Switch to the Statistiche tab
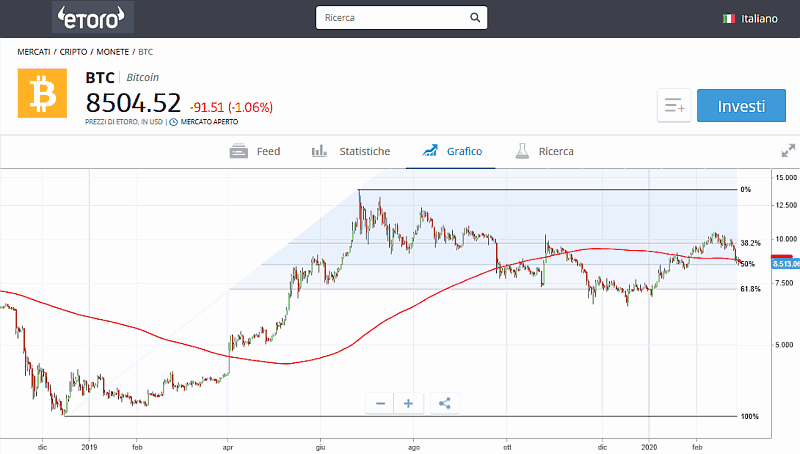The width and height of the screenshot is (800, 454). [357, 151]
